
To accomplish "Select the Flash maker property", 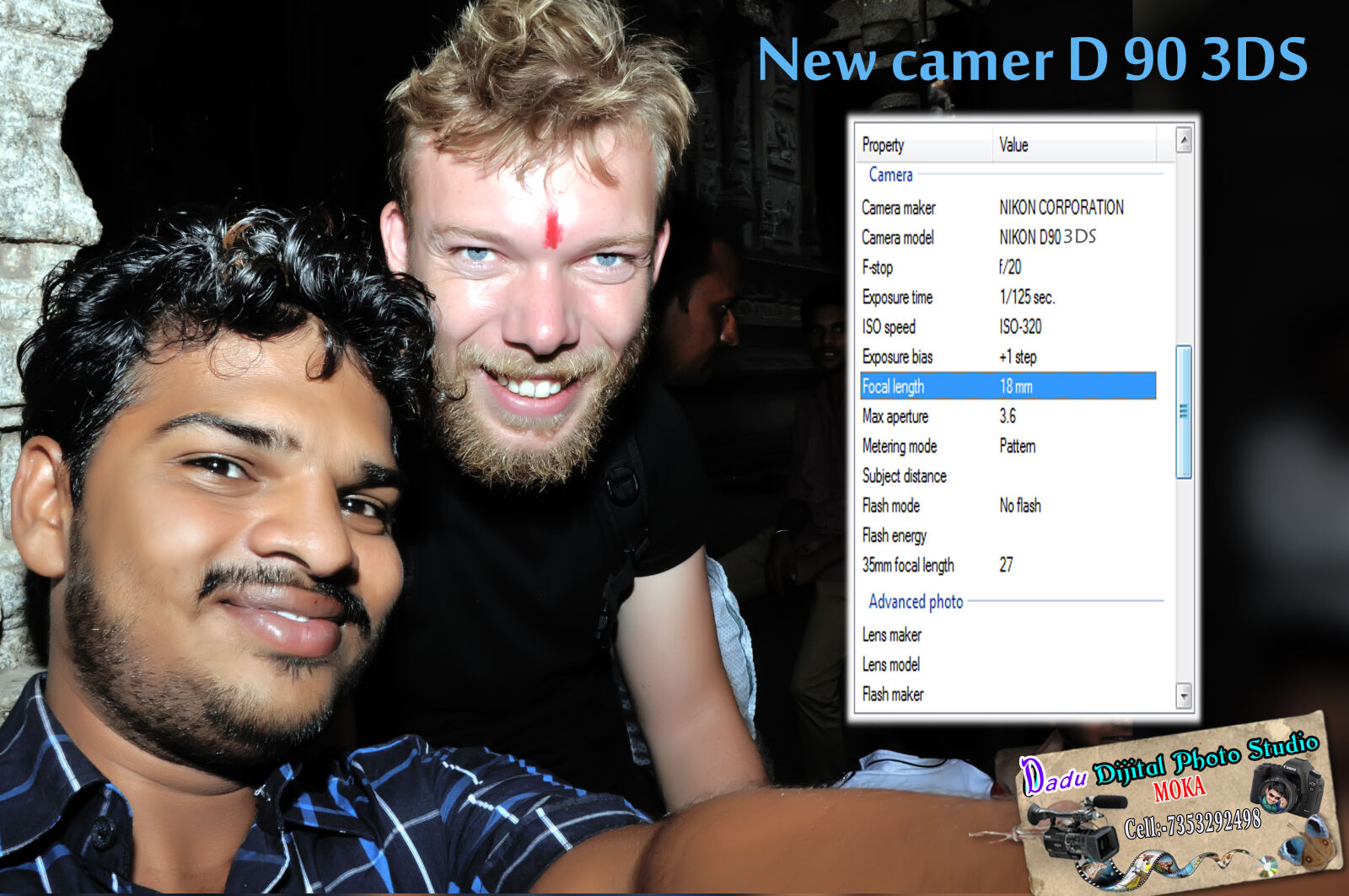I will 892,694.
